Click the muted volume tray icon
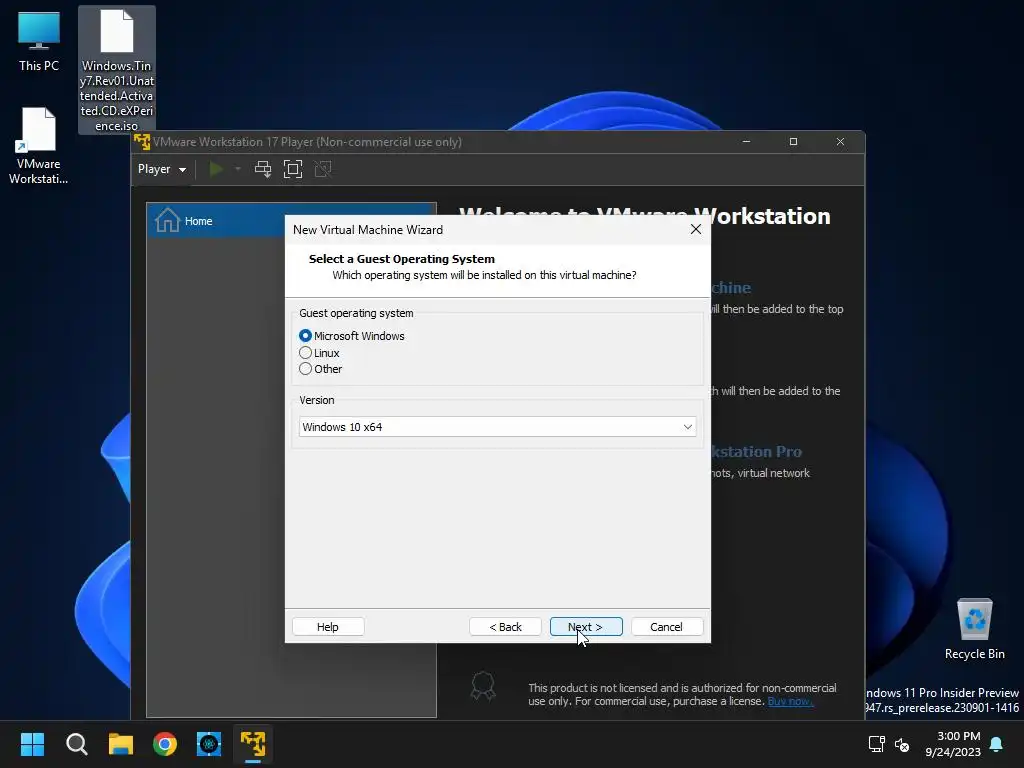 [x=902, y=744]
